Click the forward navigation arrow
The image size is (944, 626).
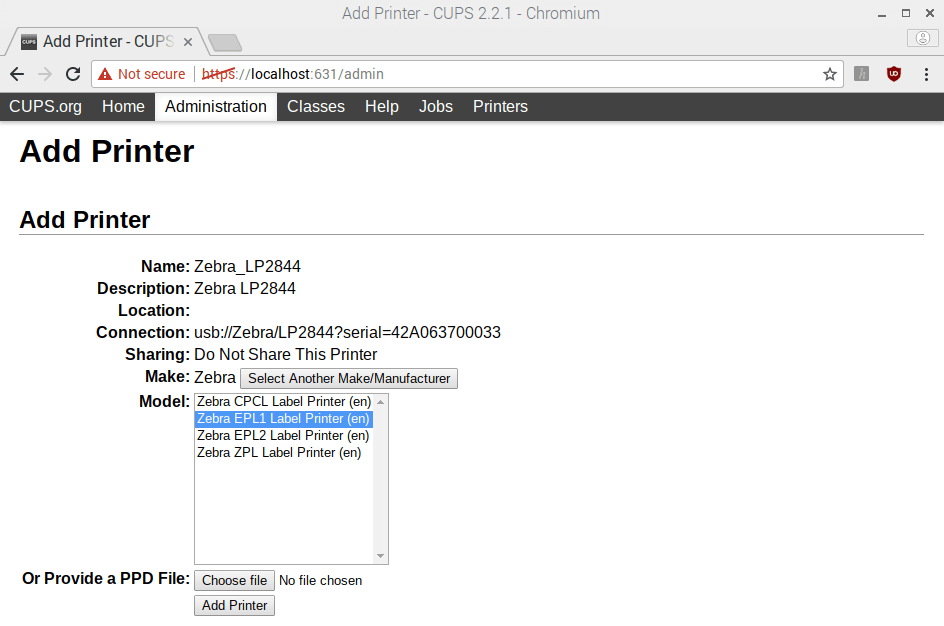point(45,74)
